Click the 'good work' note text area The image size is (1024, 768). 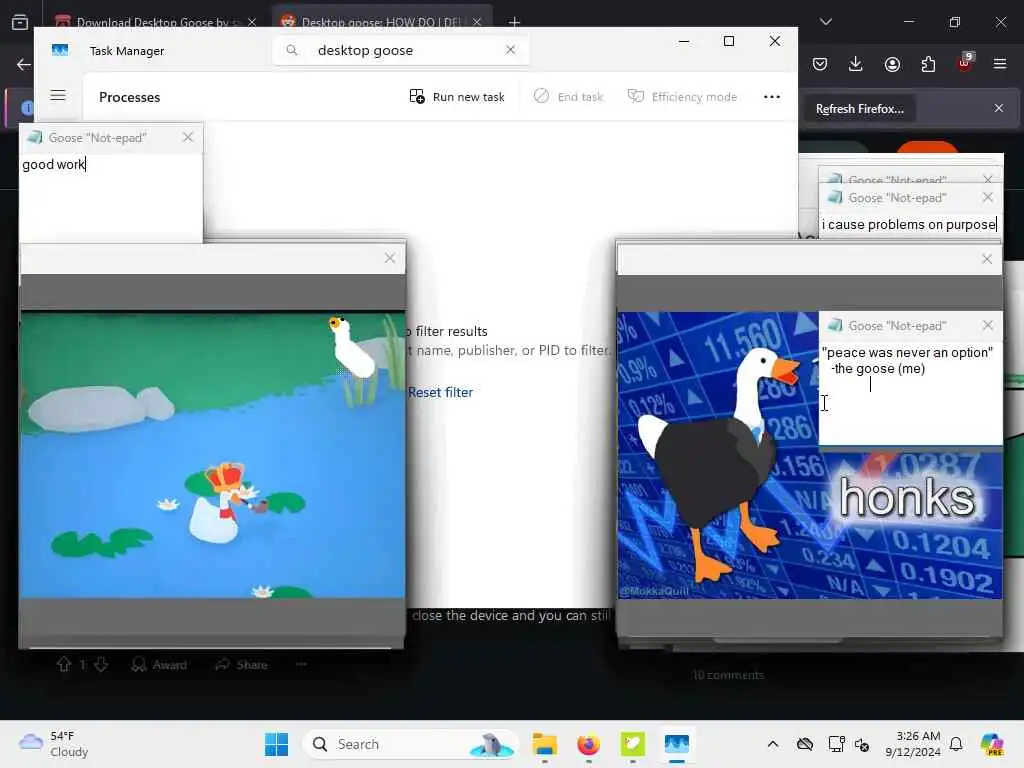click(111, 199)
